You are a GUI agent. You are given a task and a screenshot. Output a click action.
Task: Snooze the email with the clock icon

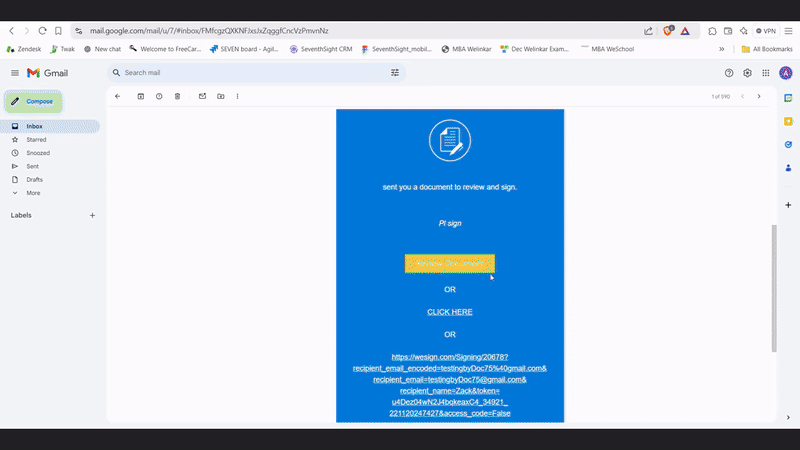[159, 96]
